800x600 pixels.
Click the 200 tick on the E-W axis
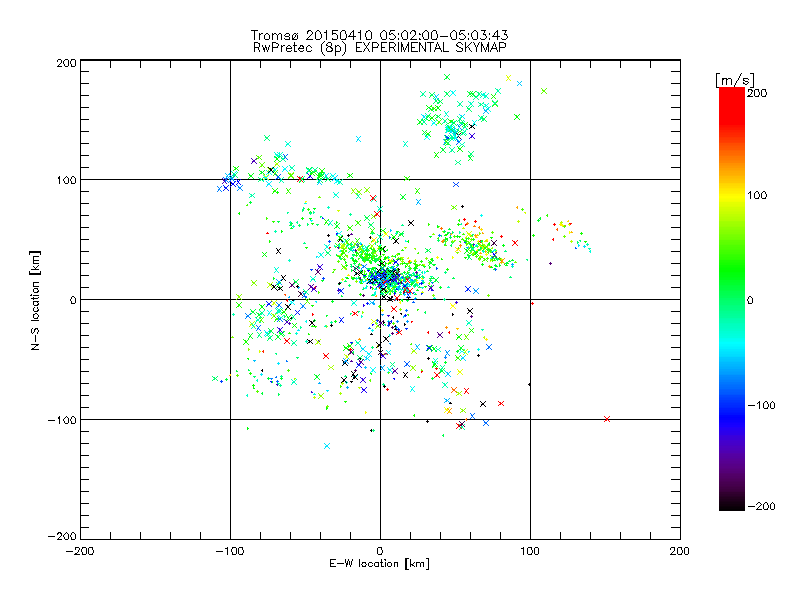pos(680,551)
